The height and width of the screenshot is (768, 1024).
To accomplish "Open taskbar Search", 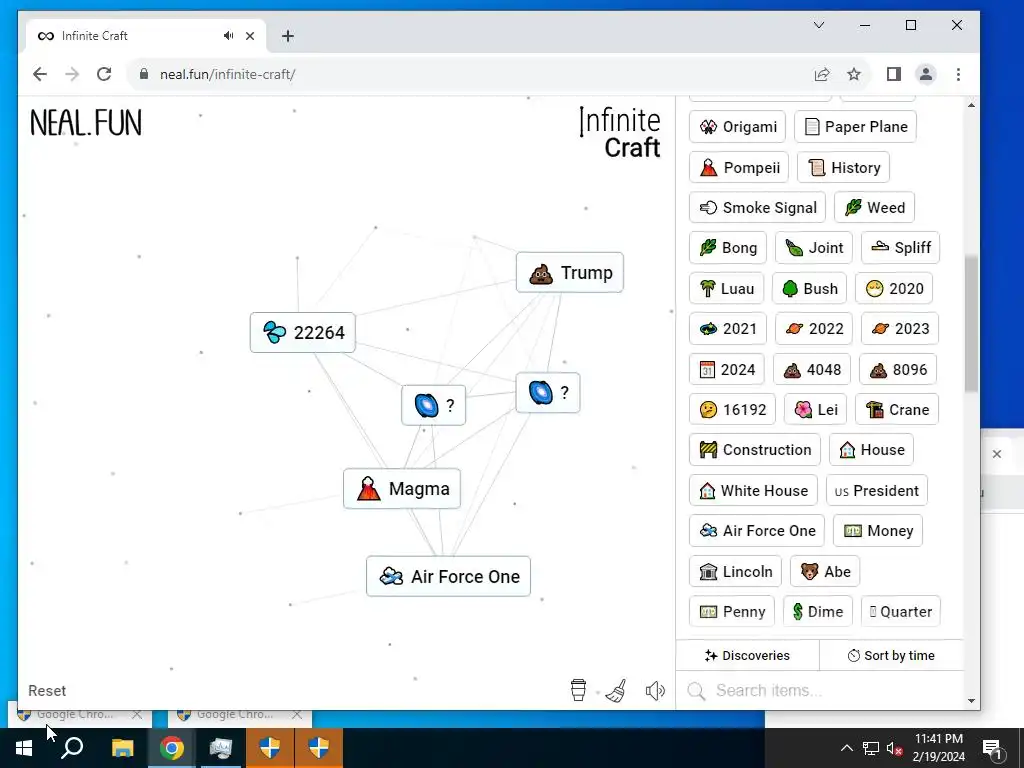I will pyautogui.click(x=72, y=748).
